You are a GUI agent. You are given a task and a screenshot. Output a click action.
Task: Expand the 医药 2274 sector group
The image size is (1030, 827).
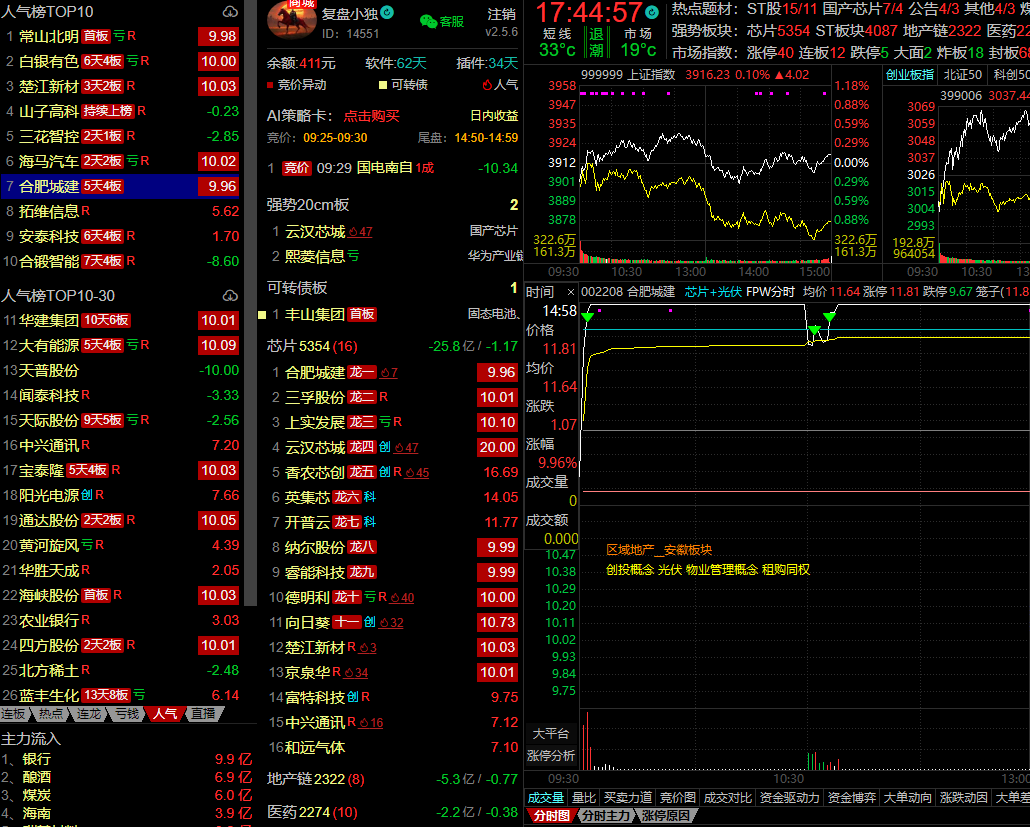(x=305, y=812)
